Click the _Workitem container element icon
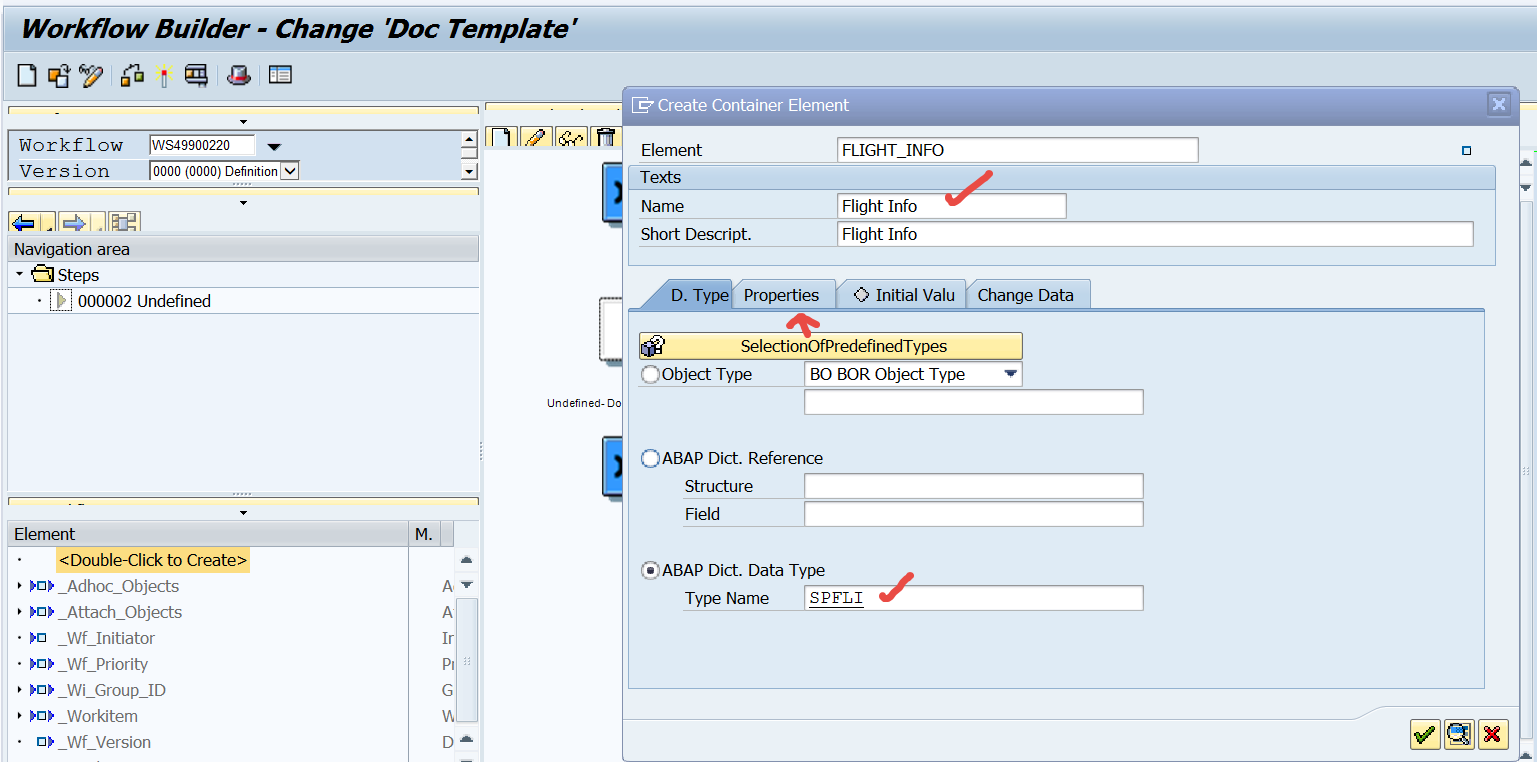 42,716
